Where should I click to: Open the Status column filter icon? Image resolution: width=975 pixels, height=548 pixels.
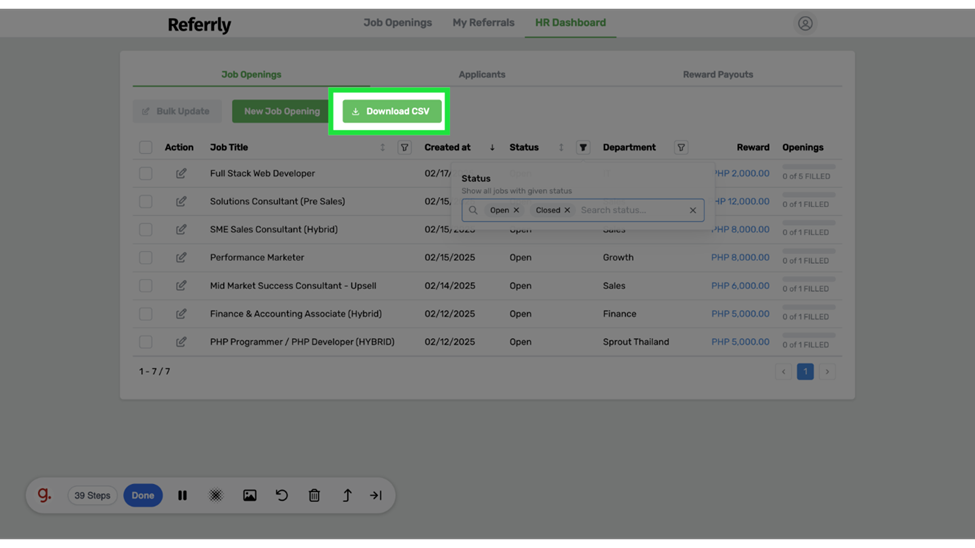click(583, 147)
